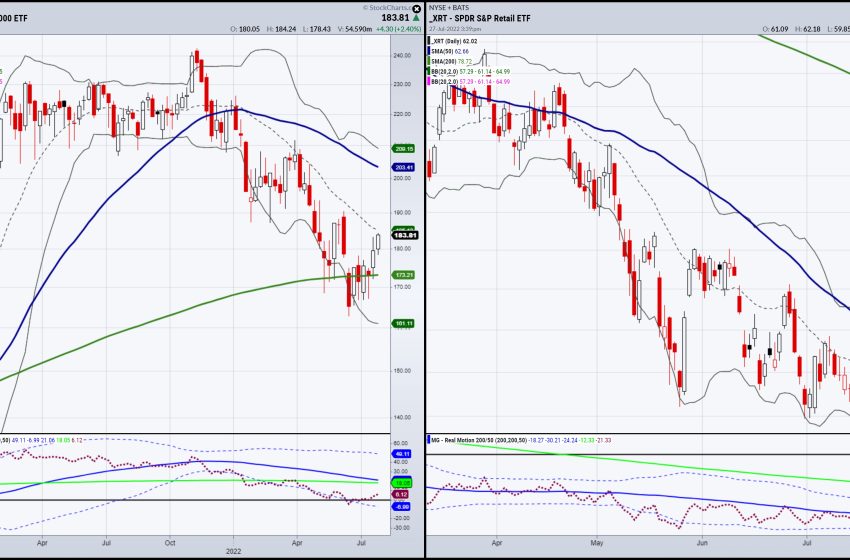Click the NYSE + BATS exchange label

tap(449, 8)
